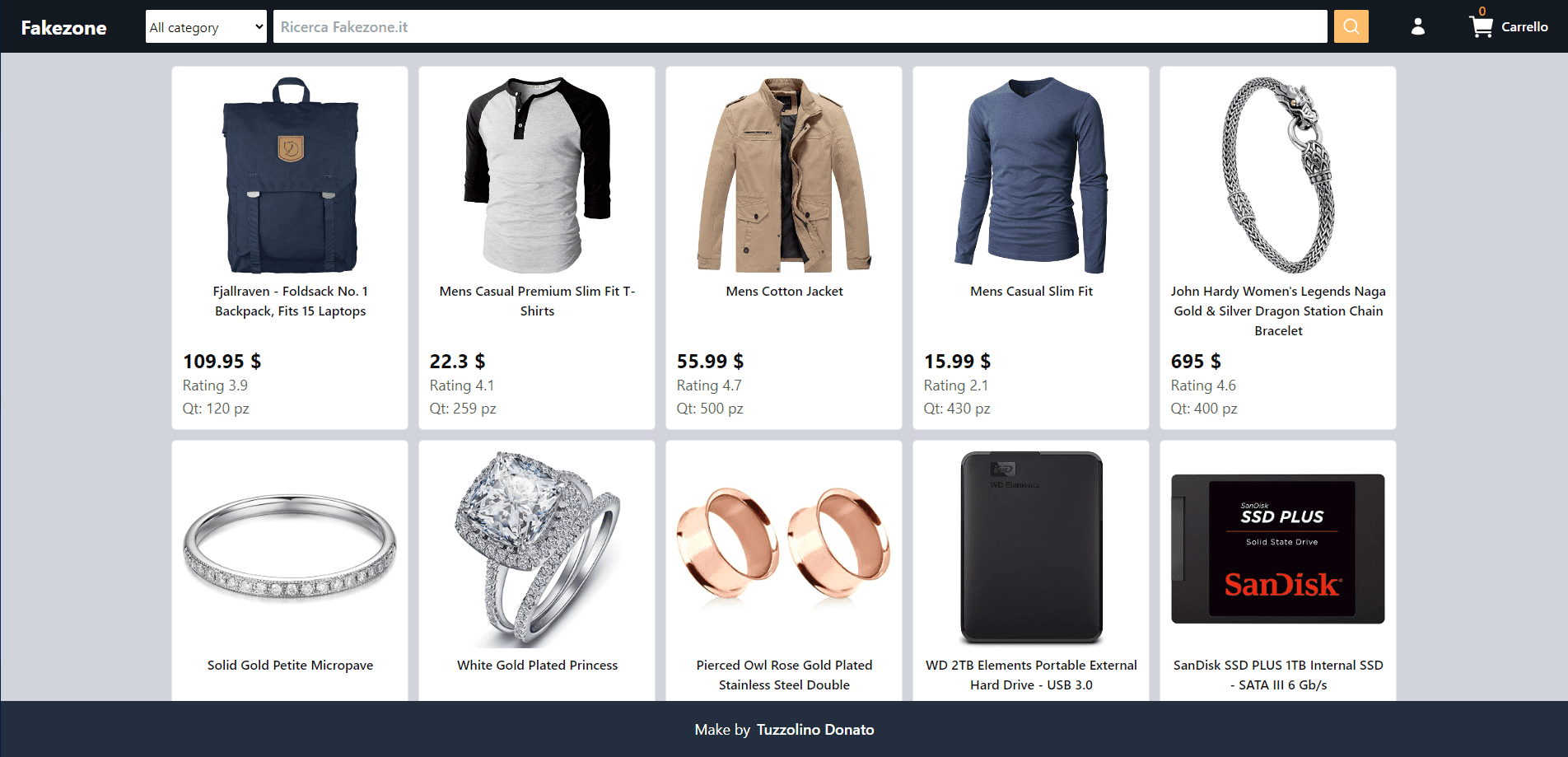Click the Tuzzolino Donato footer link
The height and width of the screenshot is (757, 1568).
point(815,730)
